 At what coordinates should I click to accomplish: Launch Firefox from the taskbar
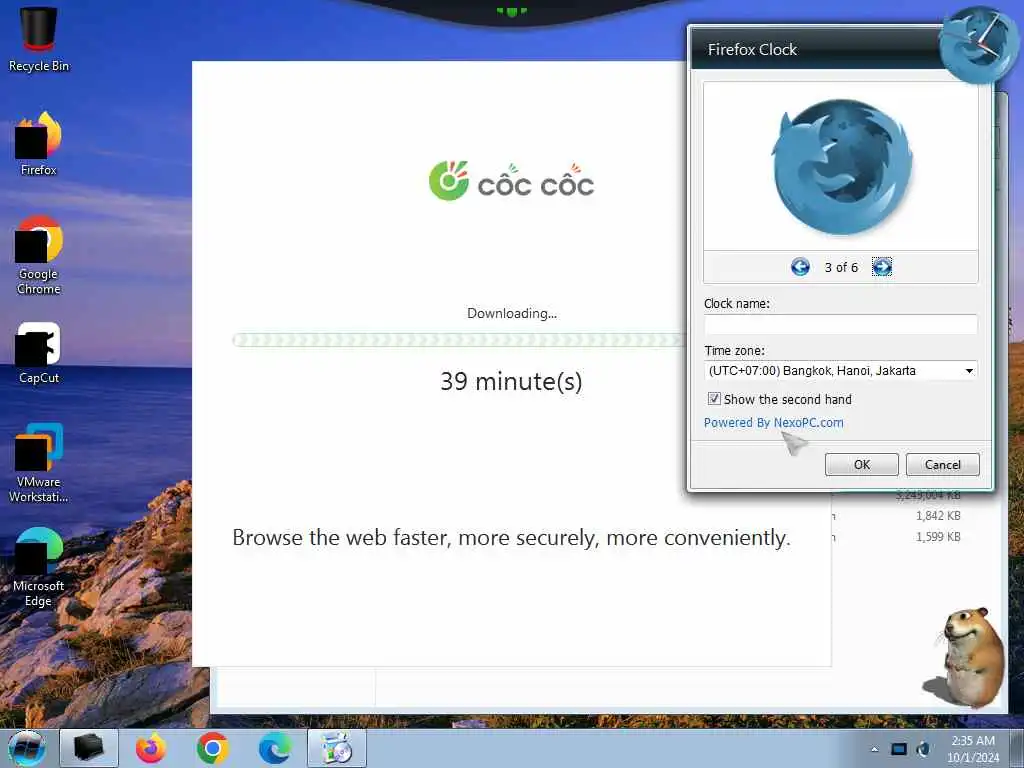(x=151, y=748)
